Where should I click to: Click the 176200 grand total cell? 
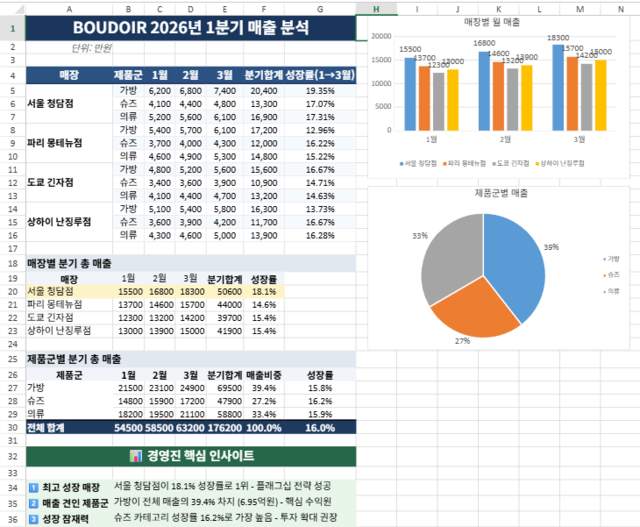coord(225,427)
